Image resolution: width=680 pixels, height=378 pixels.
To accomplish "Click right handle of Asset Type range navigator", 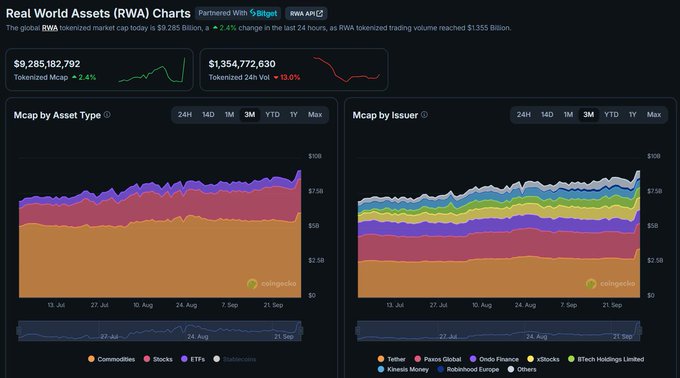I will (x=301, y=331).
